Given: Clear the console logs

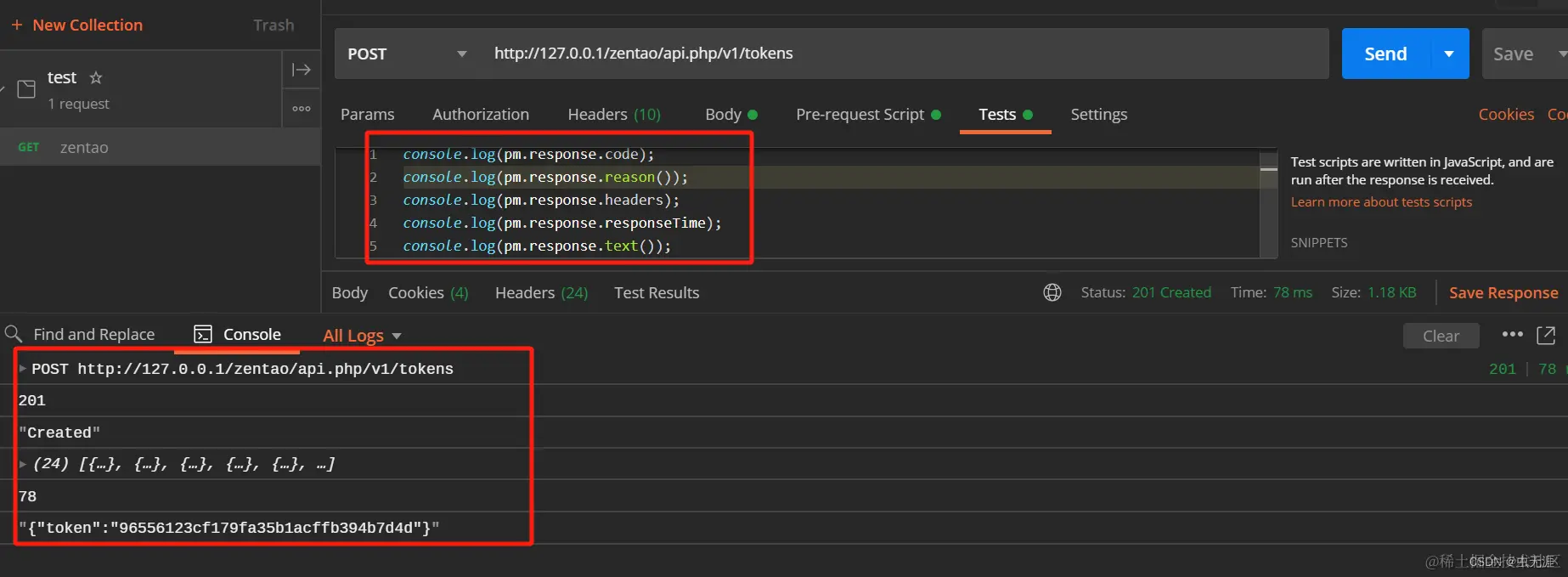Looking at the screenshot, I should pyautogui.click(x=1441, y=336).
